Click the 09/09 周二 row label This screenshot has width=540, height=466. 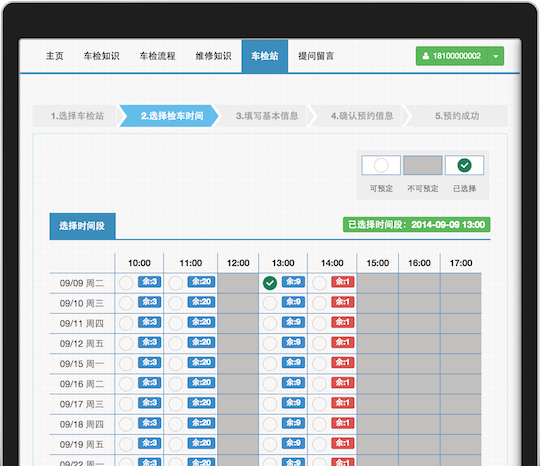click(x=82, y=283)
